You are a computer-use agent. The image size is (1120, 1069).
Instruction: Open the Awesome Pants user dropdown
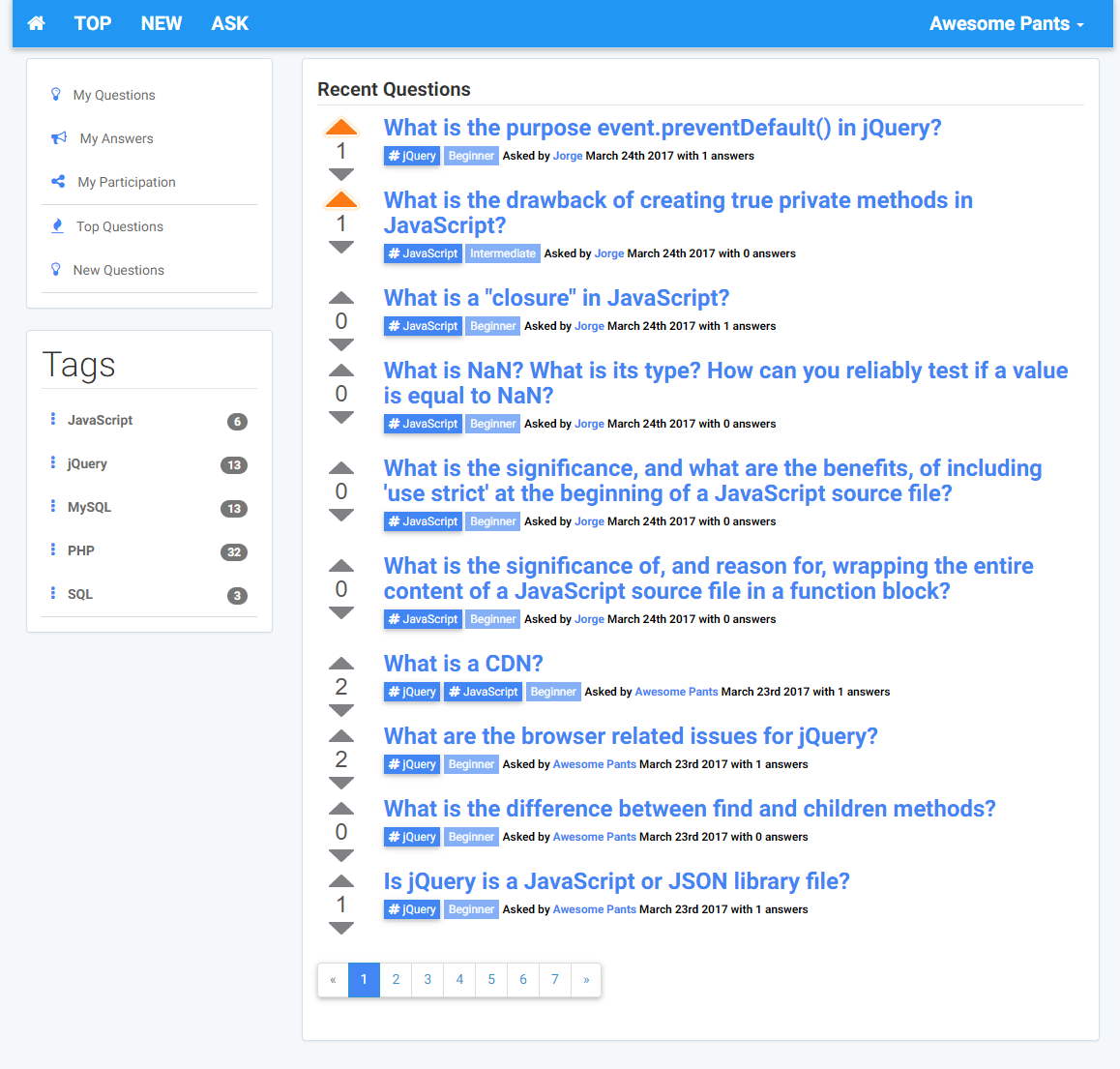pyautogui.click(x=1006, y=23)
